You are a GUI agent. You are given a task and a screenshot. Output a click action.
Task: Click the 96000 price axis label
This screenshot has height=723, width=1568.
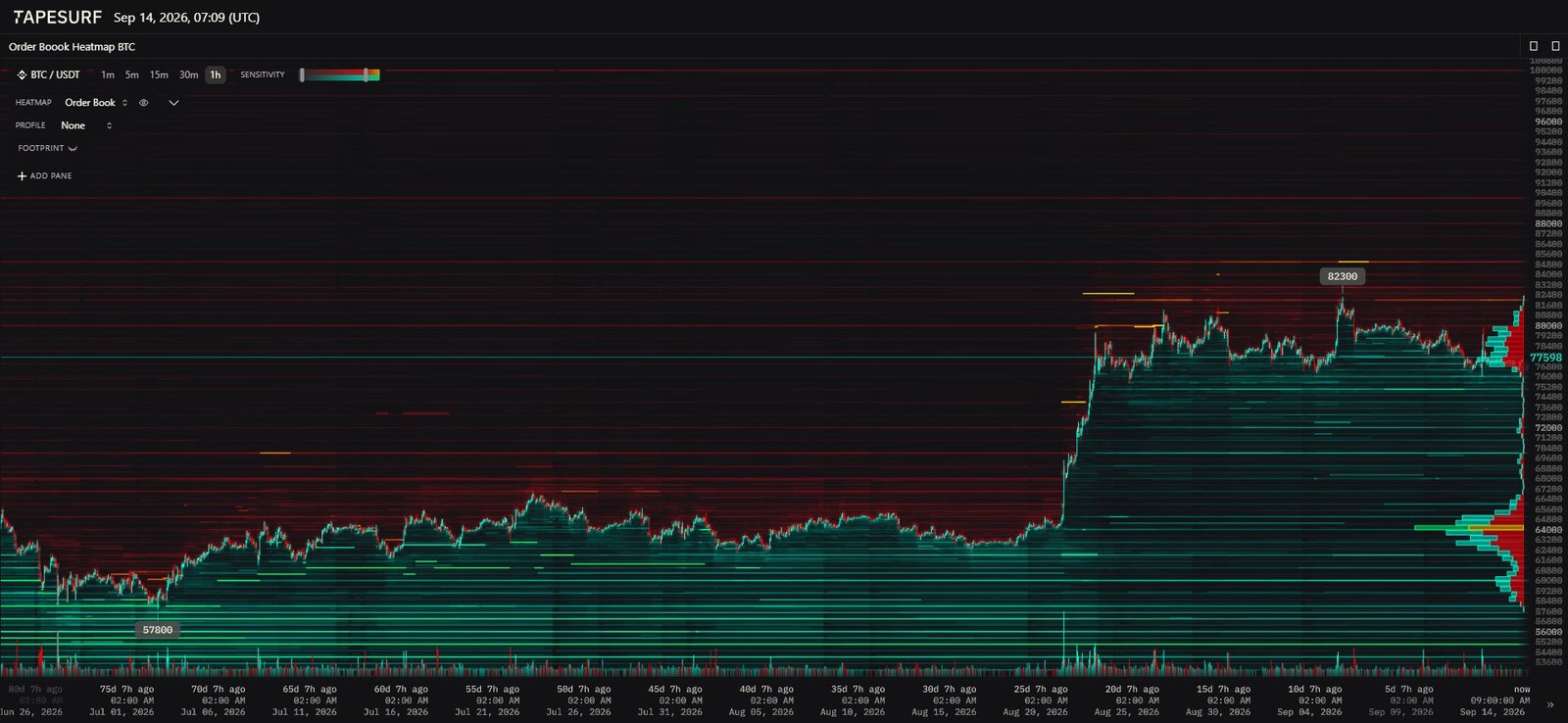point(1547,121)
